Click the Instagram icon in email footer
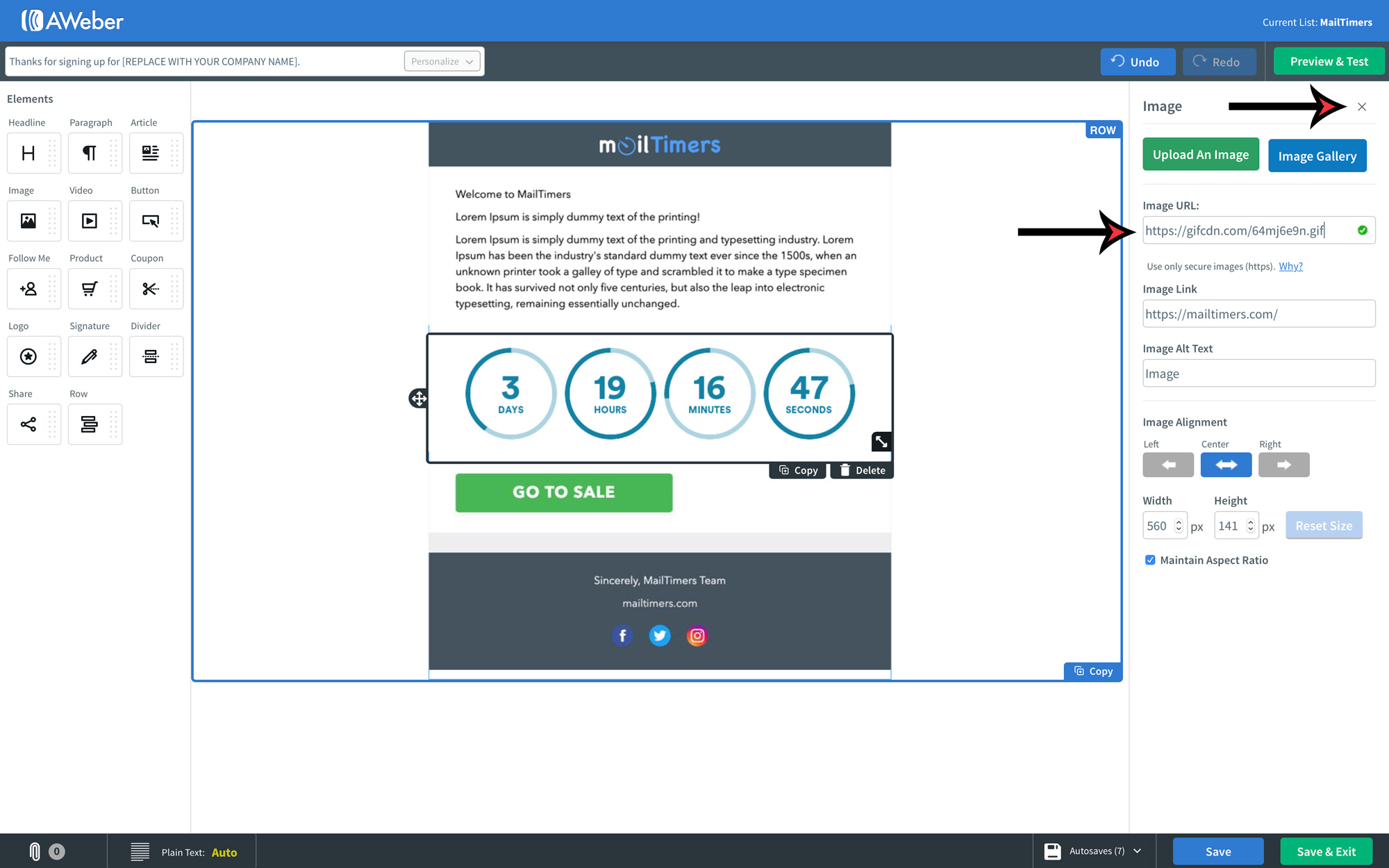The height and width of the screenshot is (868, 1389). (x=697, y=635)
